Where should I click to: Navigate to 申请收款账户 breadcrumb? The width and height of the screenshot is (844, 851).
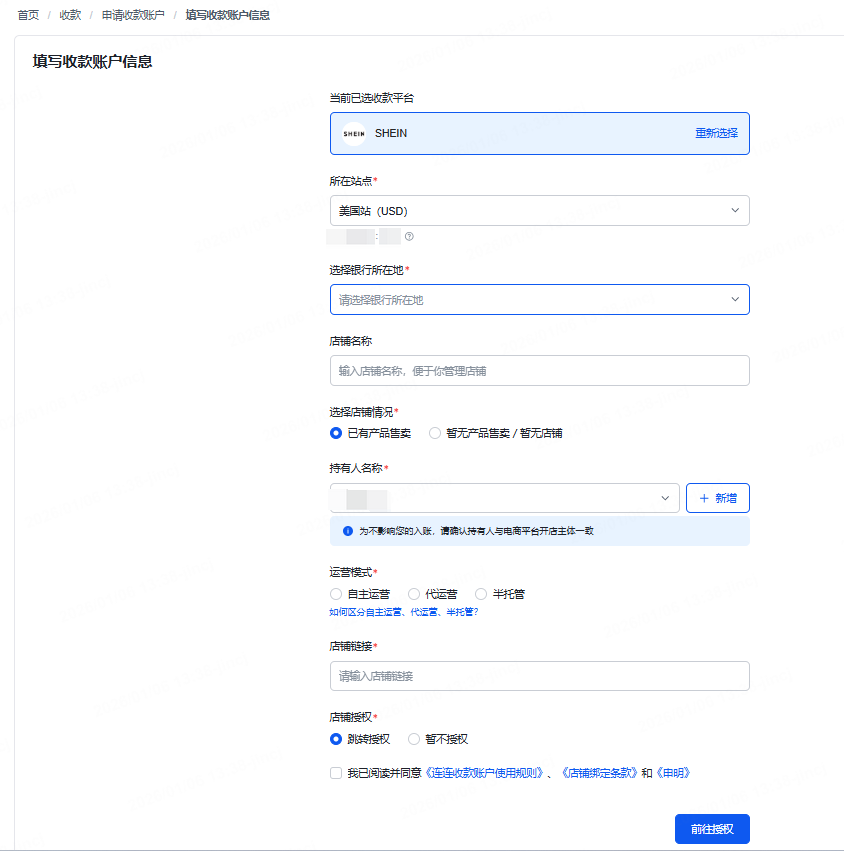(x=133, y=15)
